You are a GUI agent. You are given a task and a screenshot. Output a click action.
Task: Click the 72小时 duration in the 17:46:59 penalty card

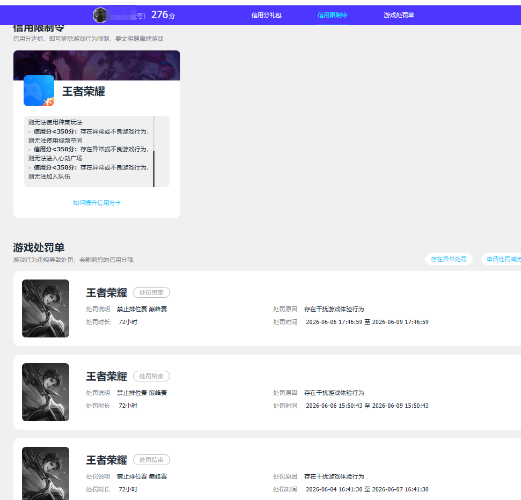[128, 322]
